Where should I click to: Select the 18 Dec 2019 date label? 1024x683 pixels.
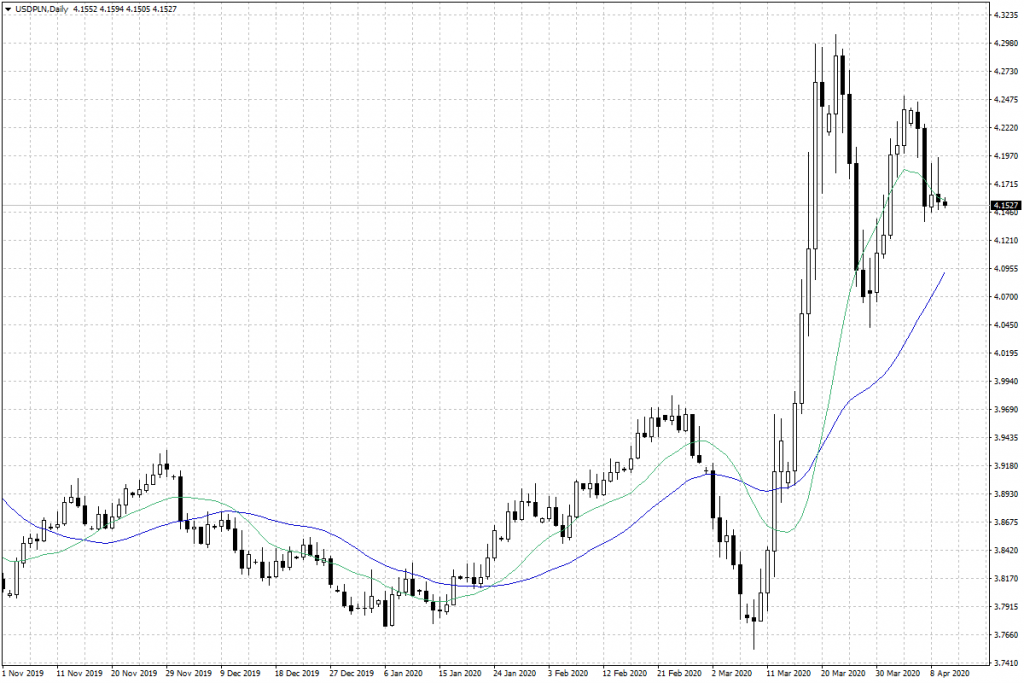click(x=298, y=673)
